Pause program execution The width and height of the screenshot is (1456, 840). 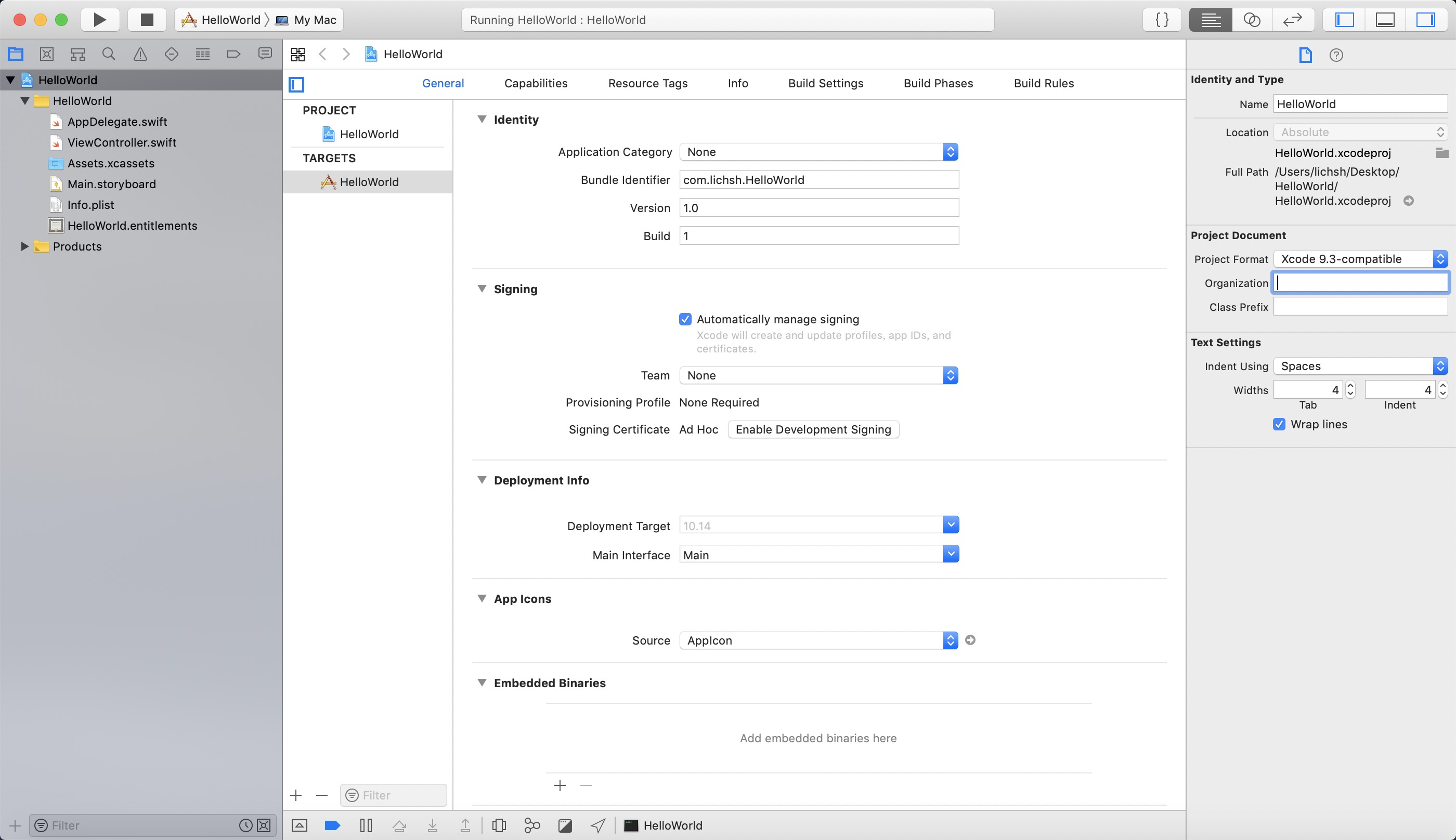click(x=366, y=825)
